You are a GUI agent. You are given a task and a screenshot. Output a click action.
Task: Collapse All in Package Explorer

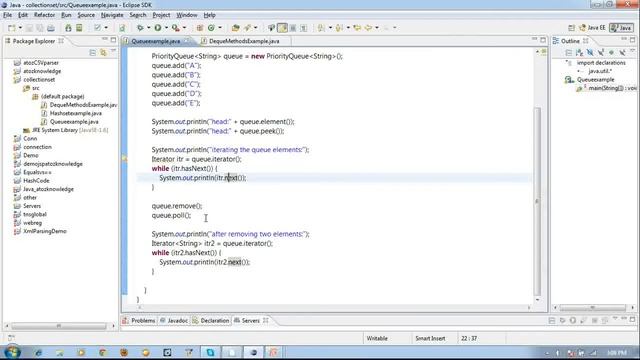(x=93, y=53)
